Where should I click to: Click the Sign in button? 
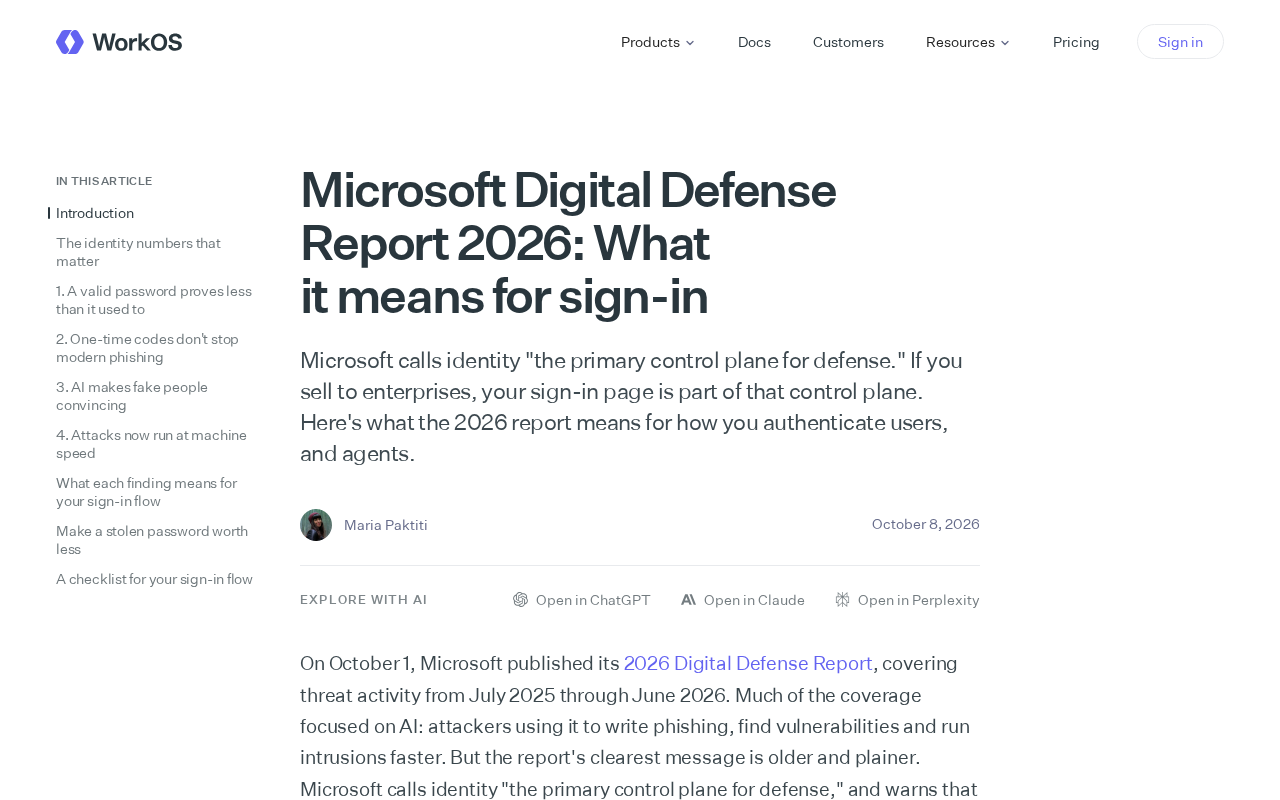click(1180, 42)
